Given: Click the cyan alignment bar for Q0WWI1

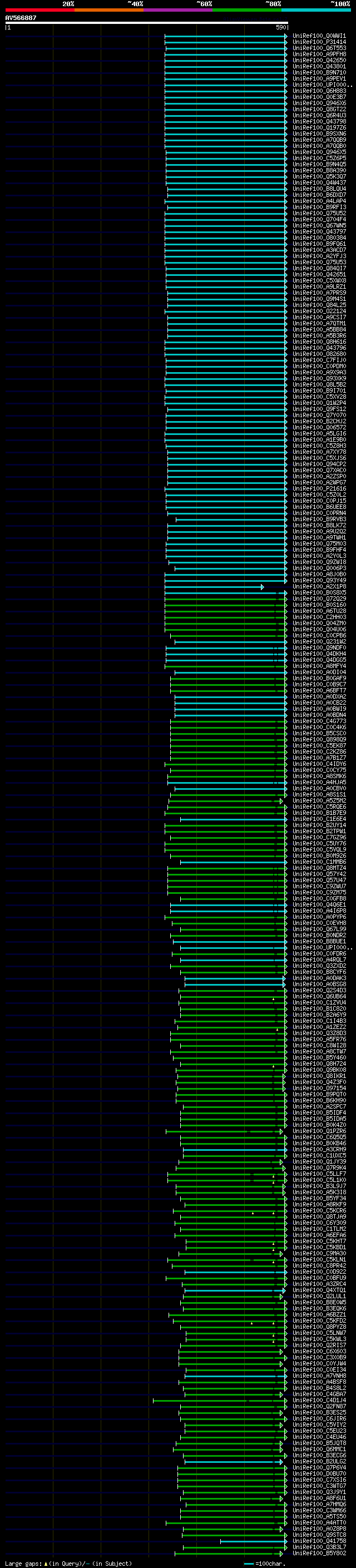Looking at the screenshot, I should [226, 36].
